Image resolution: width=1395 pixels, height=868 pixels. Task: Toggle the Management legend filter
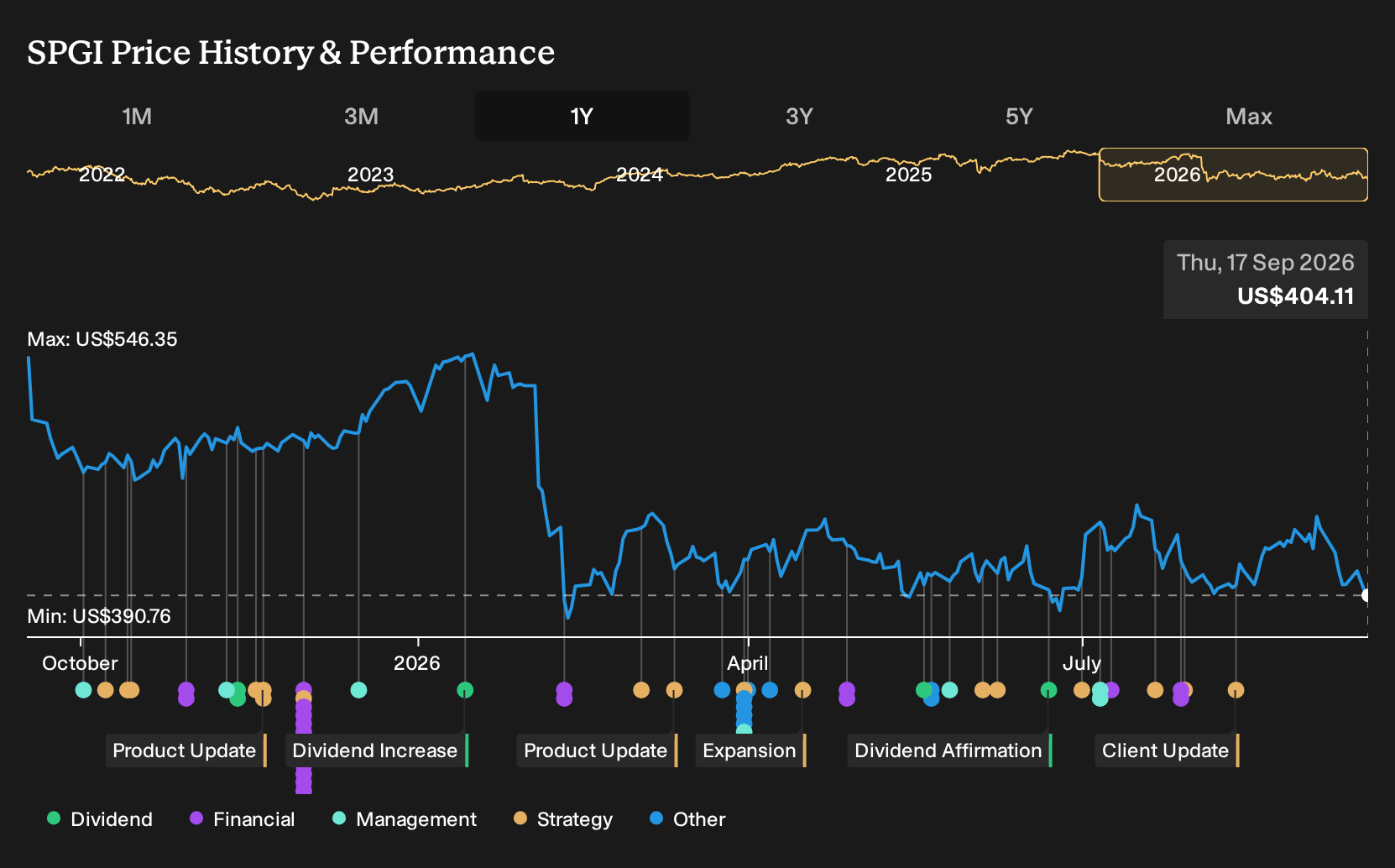(x=405, y=819)
